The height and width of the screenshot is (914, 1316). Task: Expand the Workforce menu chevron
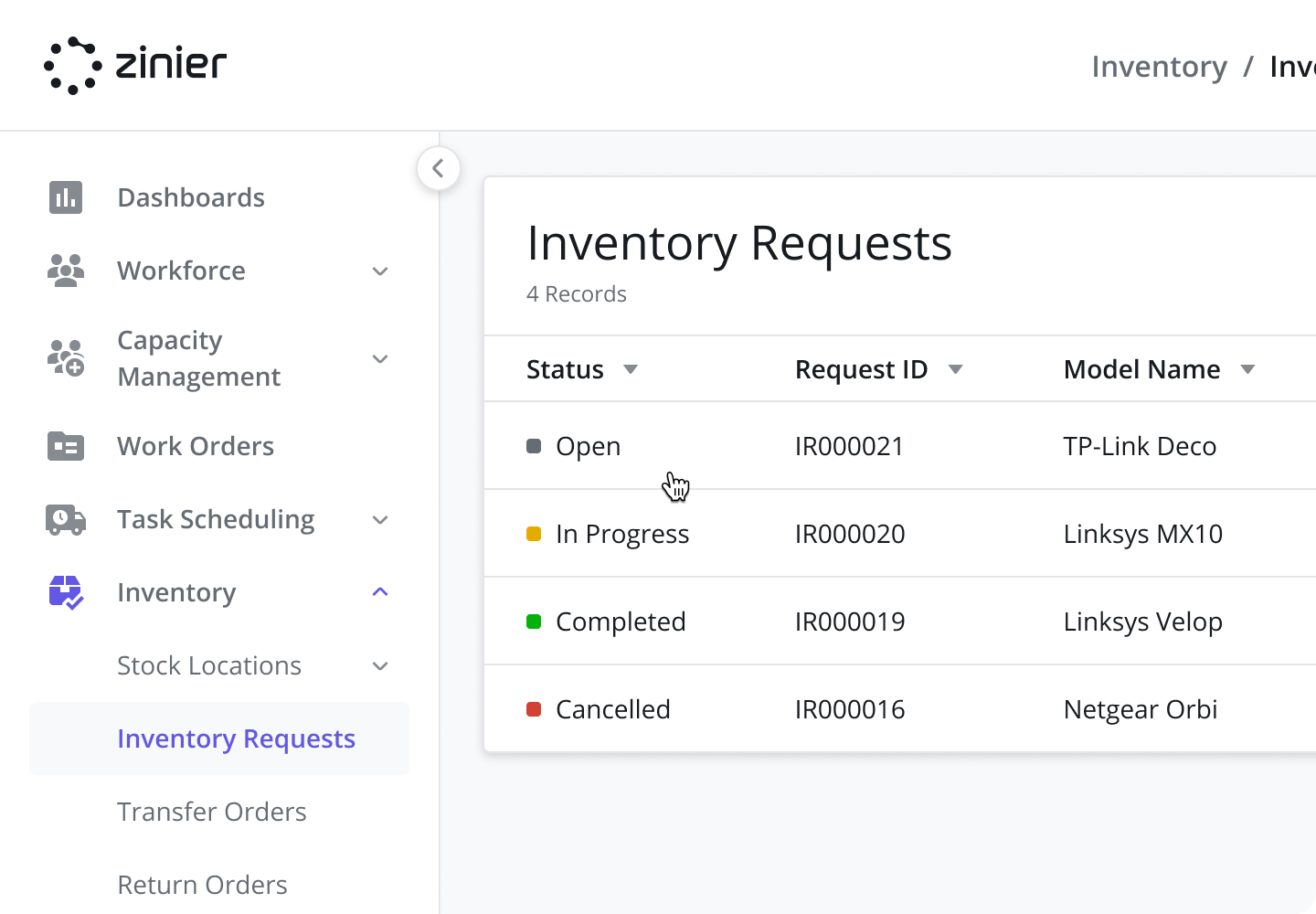pyautogui.click(x=380, y=271)
